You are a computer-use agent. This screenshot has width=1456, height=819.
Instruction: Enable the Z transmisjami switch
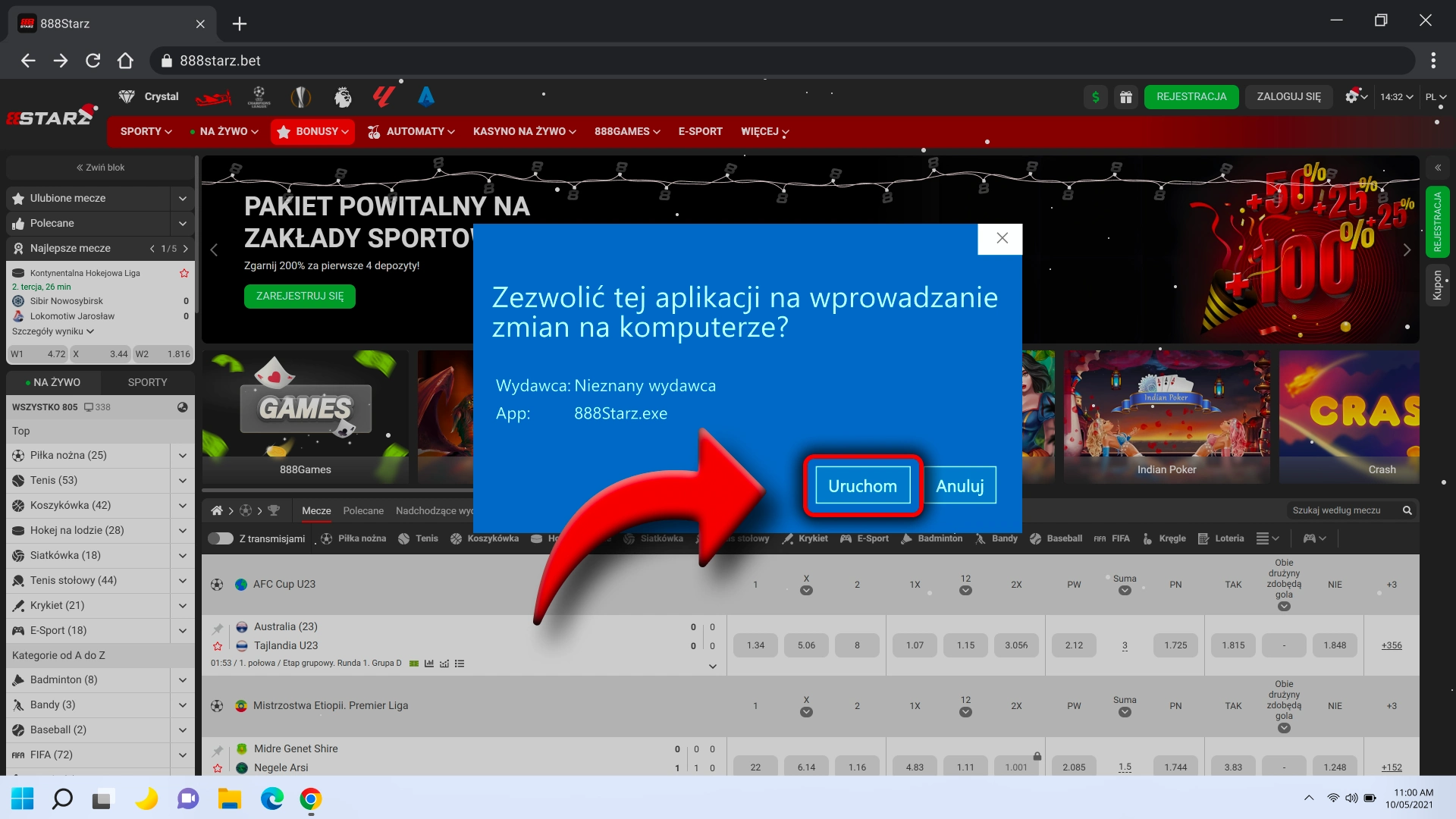click(221, 538)
